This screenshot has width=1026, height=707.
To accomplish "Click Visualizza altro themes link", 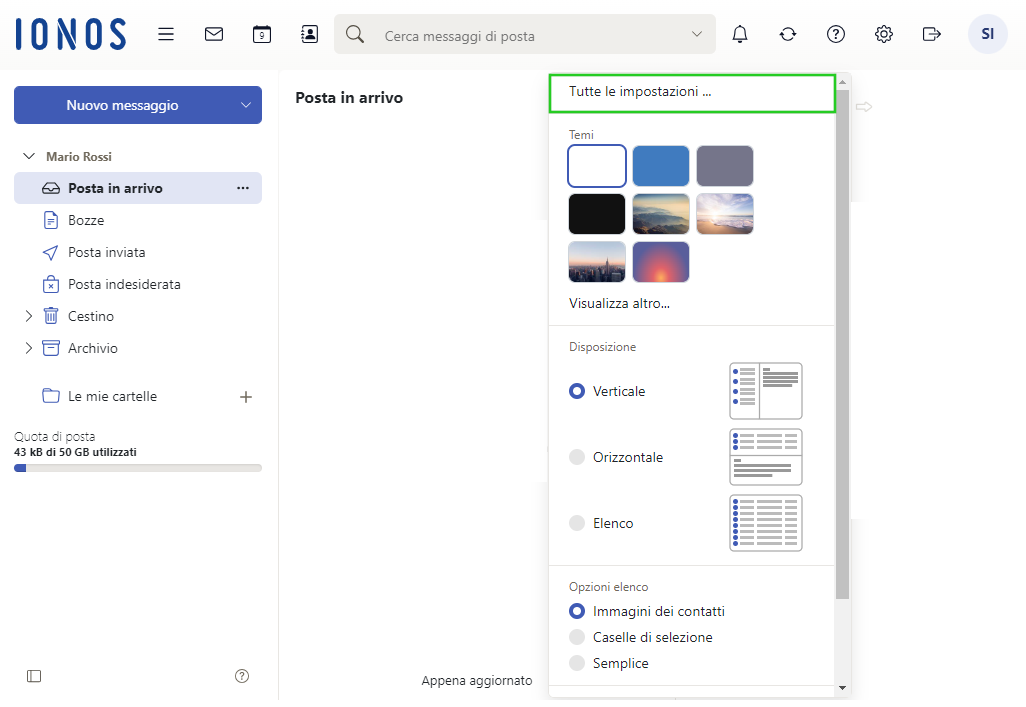I will (x=619, y=303).
